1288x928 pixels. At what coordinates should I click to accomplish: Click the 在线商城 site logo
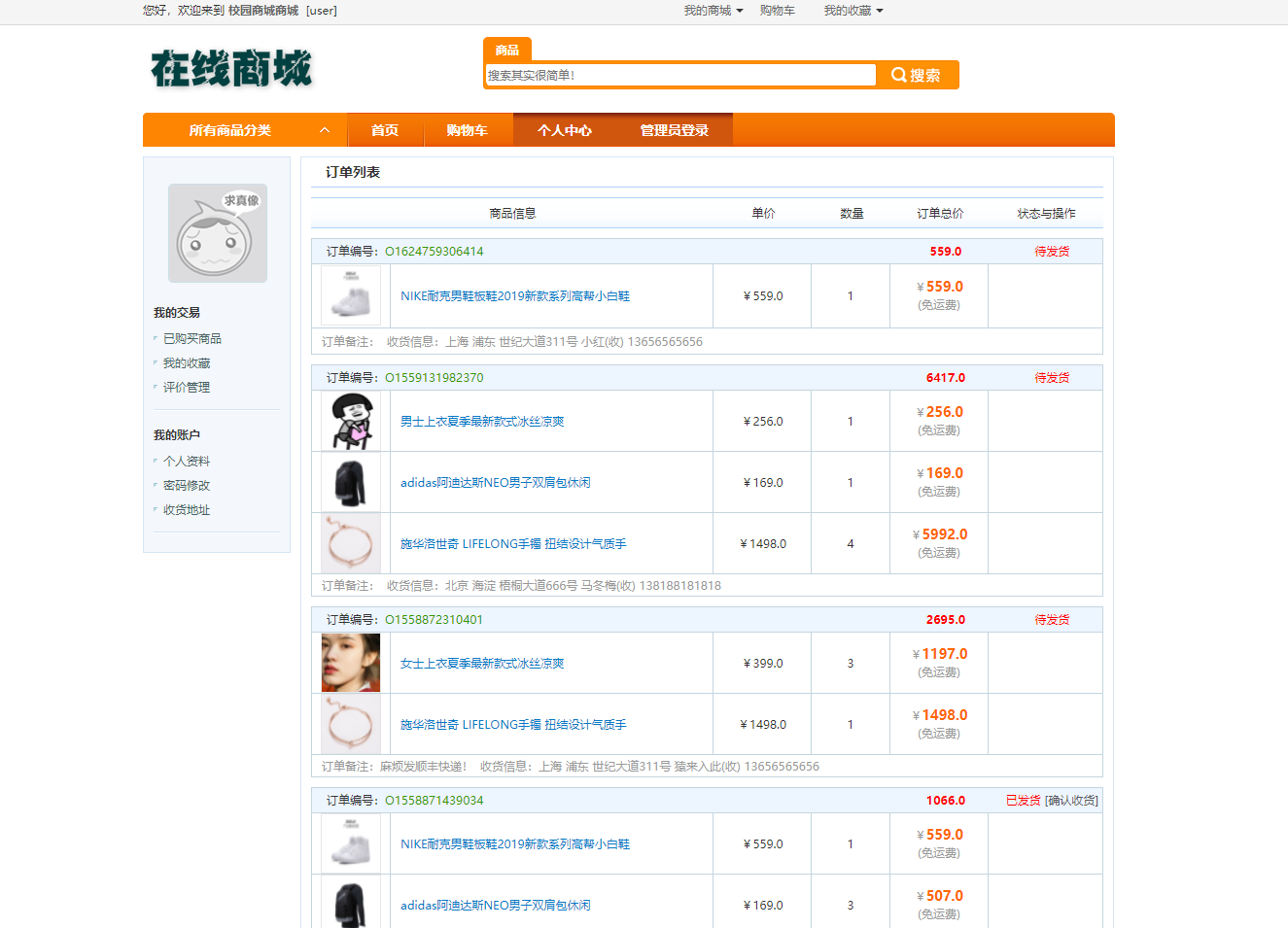click(x=230, y=69)
